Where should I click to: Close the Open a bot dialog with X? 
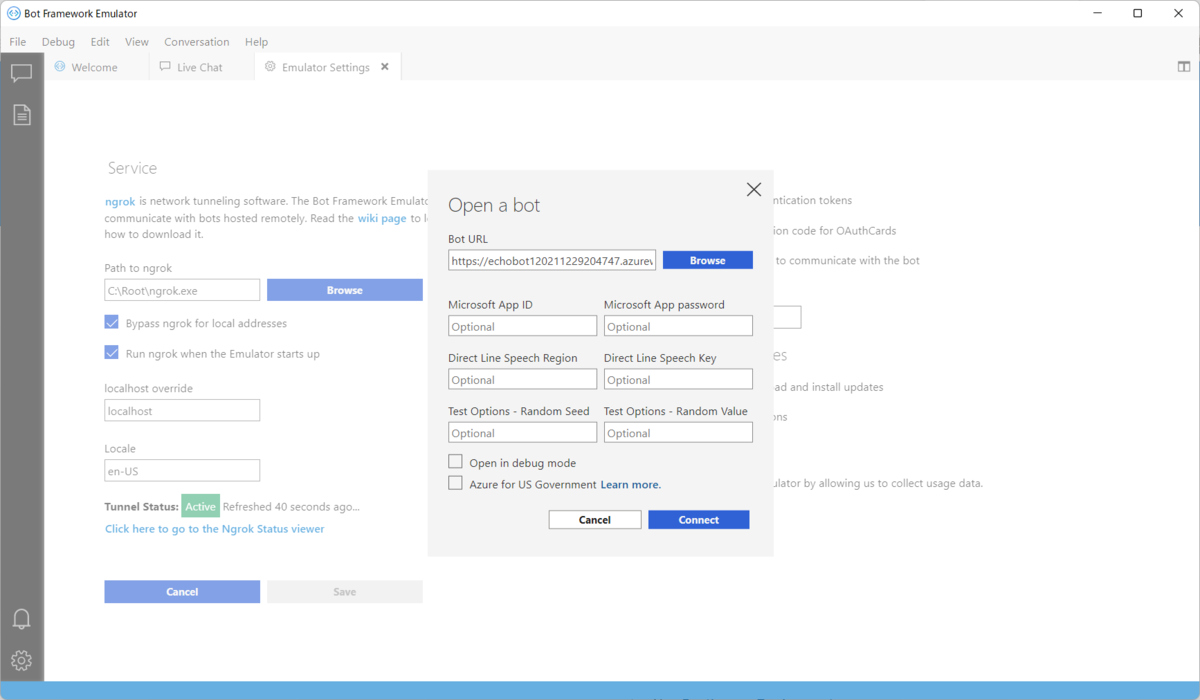[x=754, y=189]
